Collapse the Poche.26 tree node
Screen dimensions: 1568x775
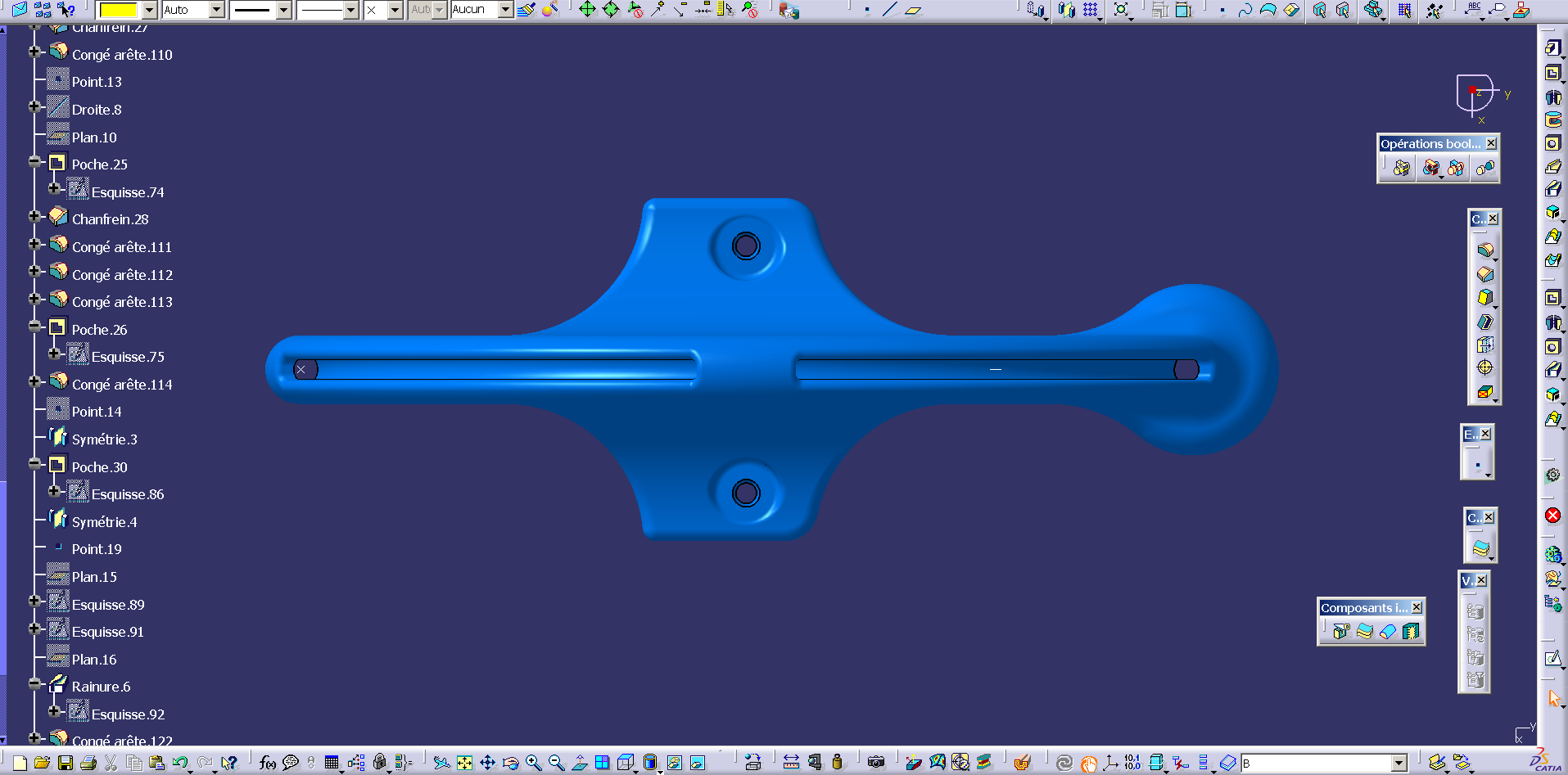pyautogui.click(x=34, y=326)
